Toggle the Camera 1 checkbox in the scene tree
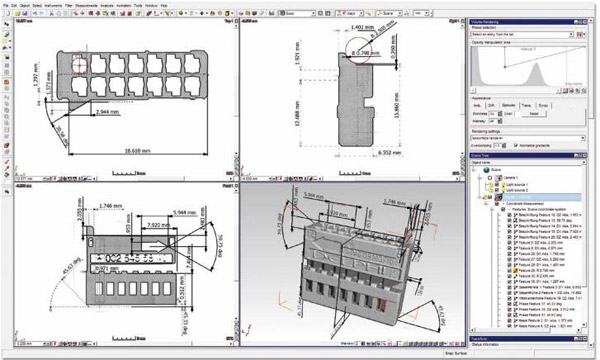Image resolution: width=600 pixels, height=360 pixels. click(x=490, y=178)
